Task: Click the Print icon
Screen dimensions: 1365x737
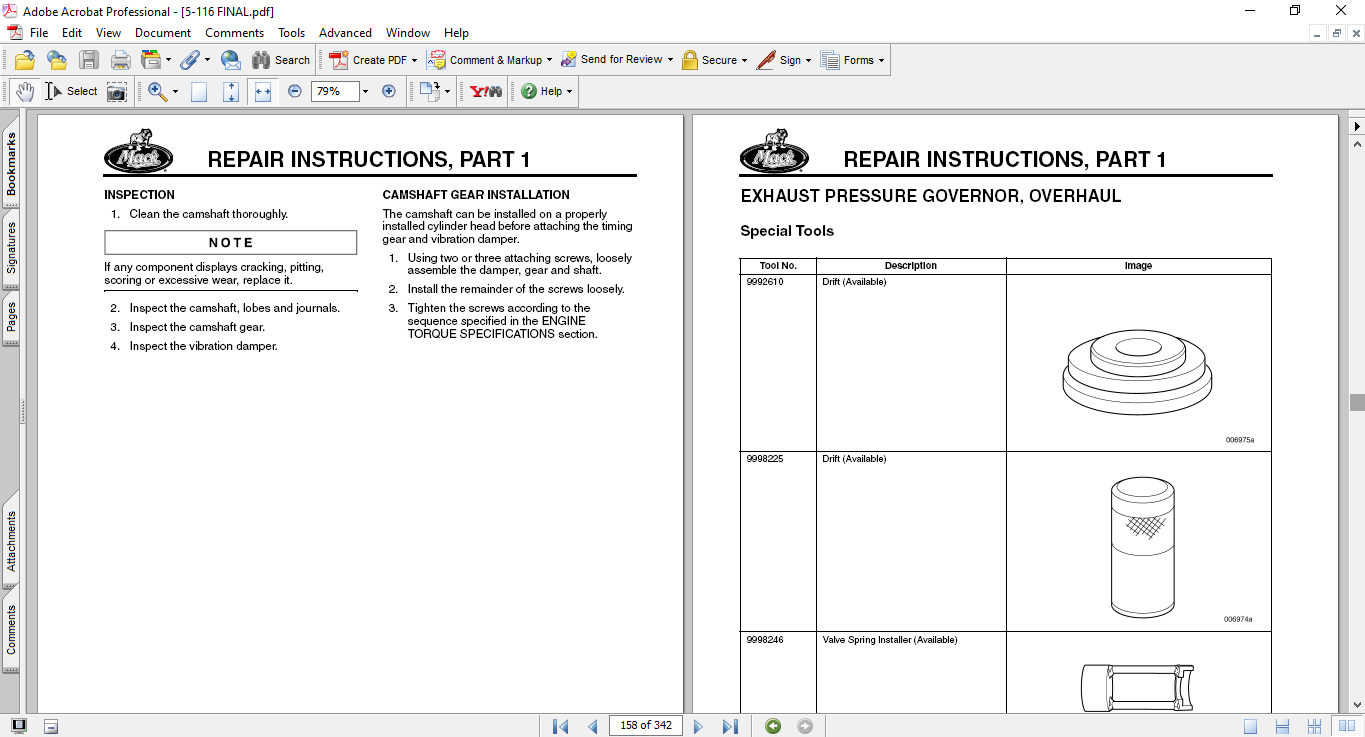Action: (x=121, y=60)
